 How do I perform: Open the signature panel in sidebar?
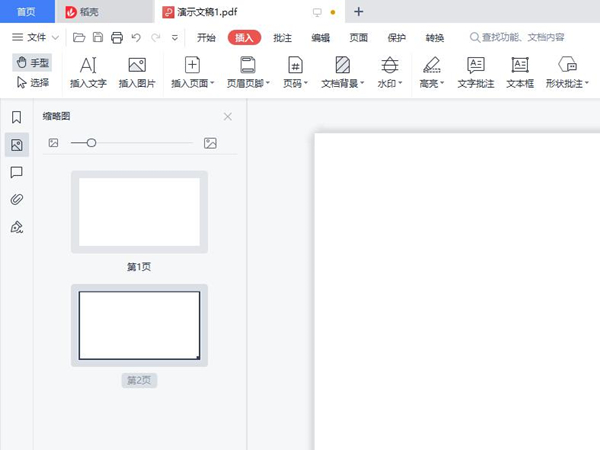(x=16, y=227)
